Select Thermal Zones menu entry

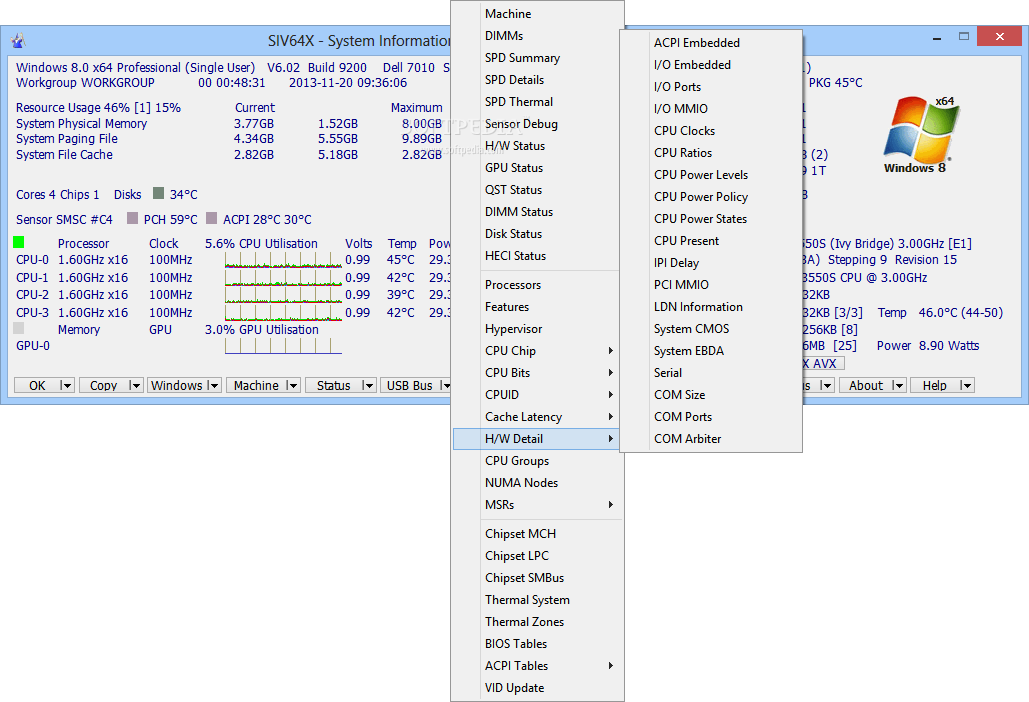537,621
